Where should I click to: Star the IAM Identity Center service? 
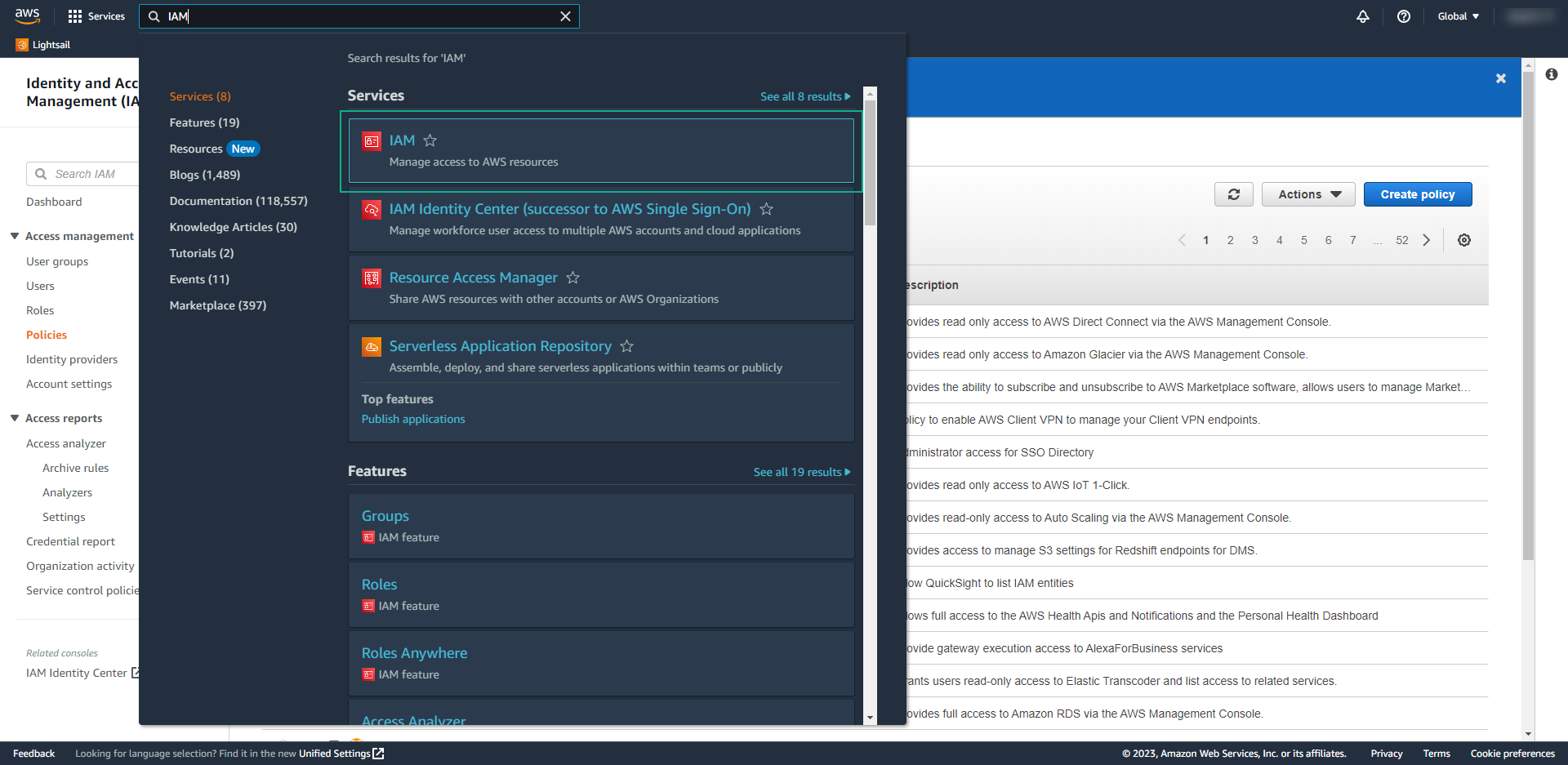(766, 209)
